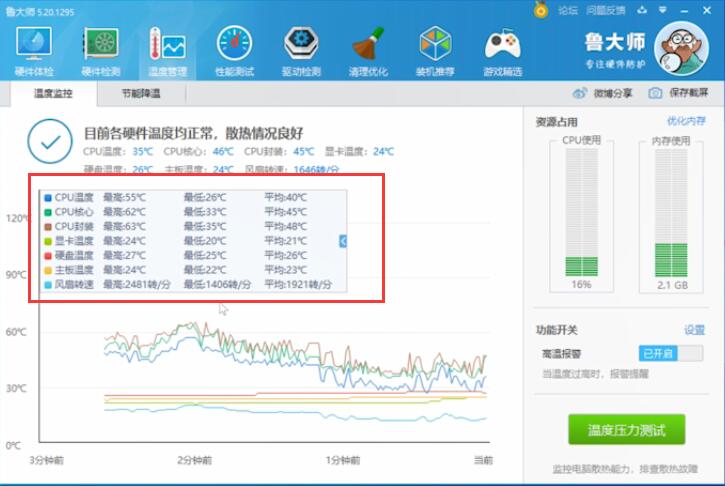Screen dimensions: 725x486
Task: Click 优化内存 optimize memory link
Action: [686, 121]
